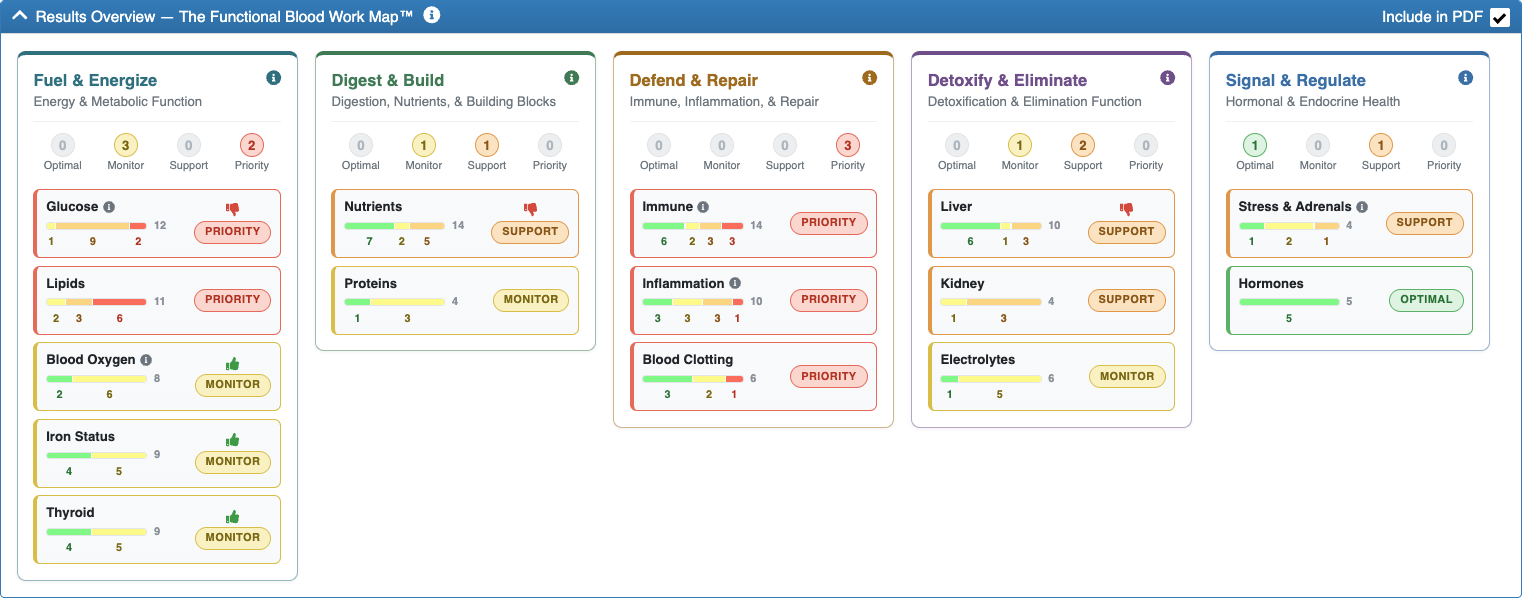Click the Glucose PRIORITY badge
Screen dimensions: 1522x598
(233, 234)
